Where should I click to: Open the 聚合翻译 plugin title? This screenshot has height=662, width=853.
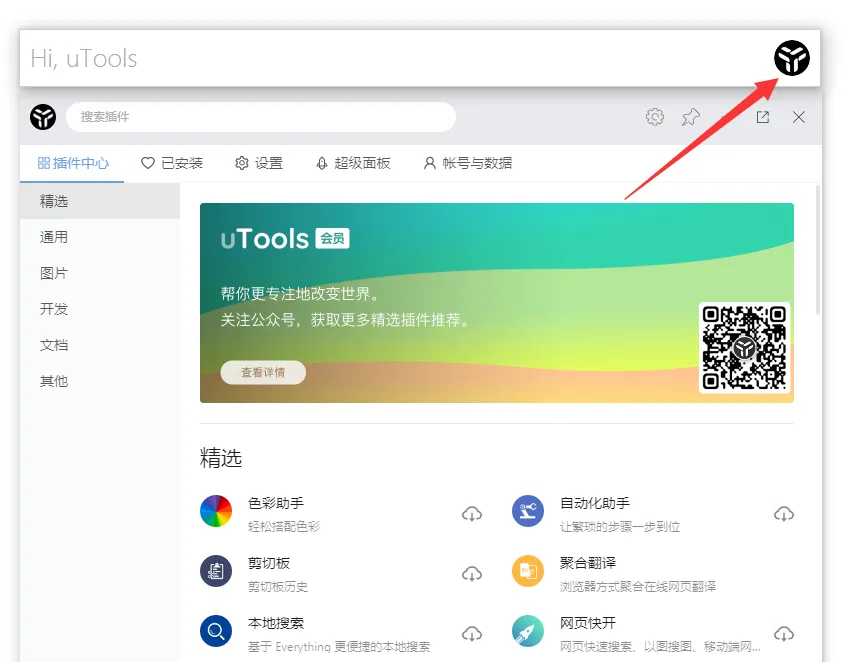click(x=588, y=563)
